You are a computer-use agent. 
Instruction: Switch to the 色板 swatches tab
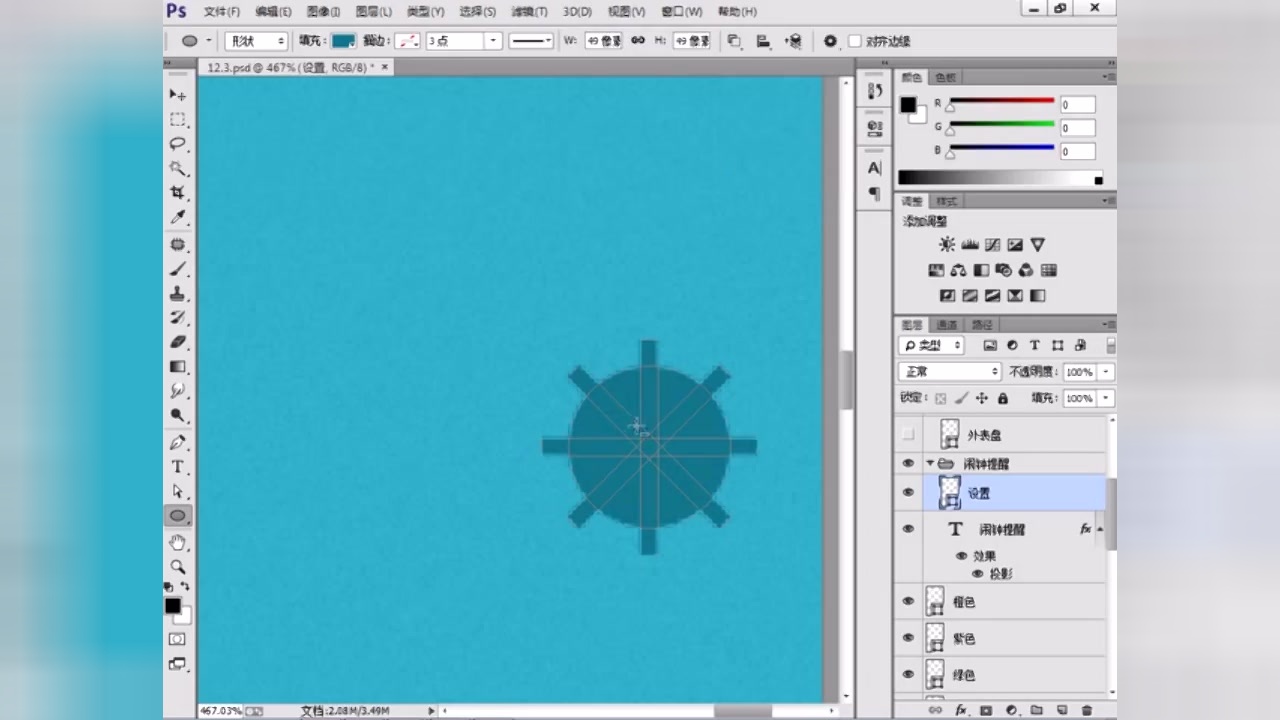pos(945,77)
